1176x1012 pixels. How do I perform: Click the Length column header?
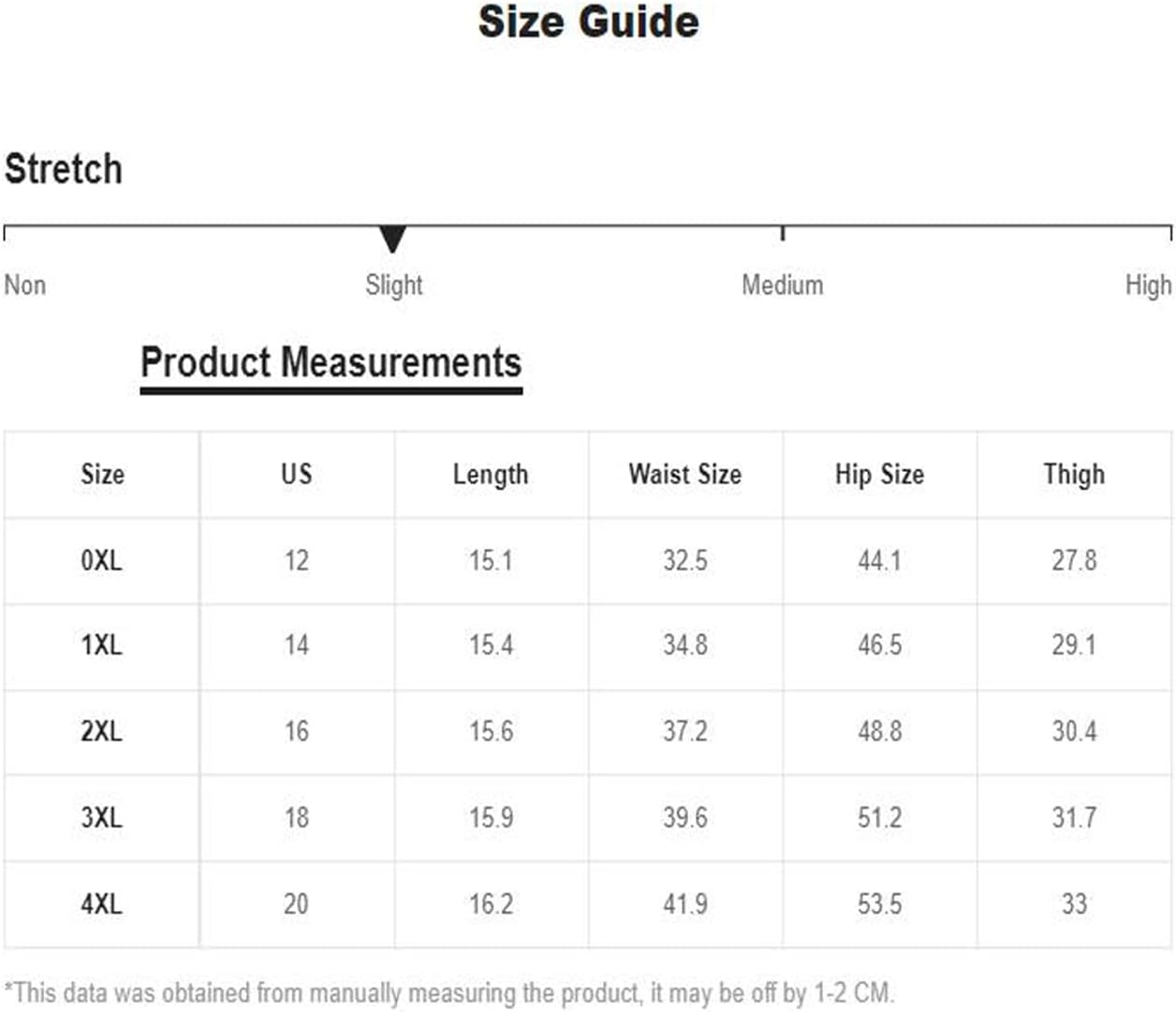point(491,475)
